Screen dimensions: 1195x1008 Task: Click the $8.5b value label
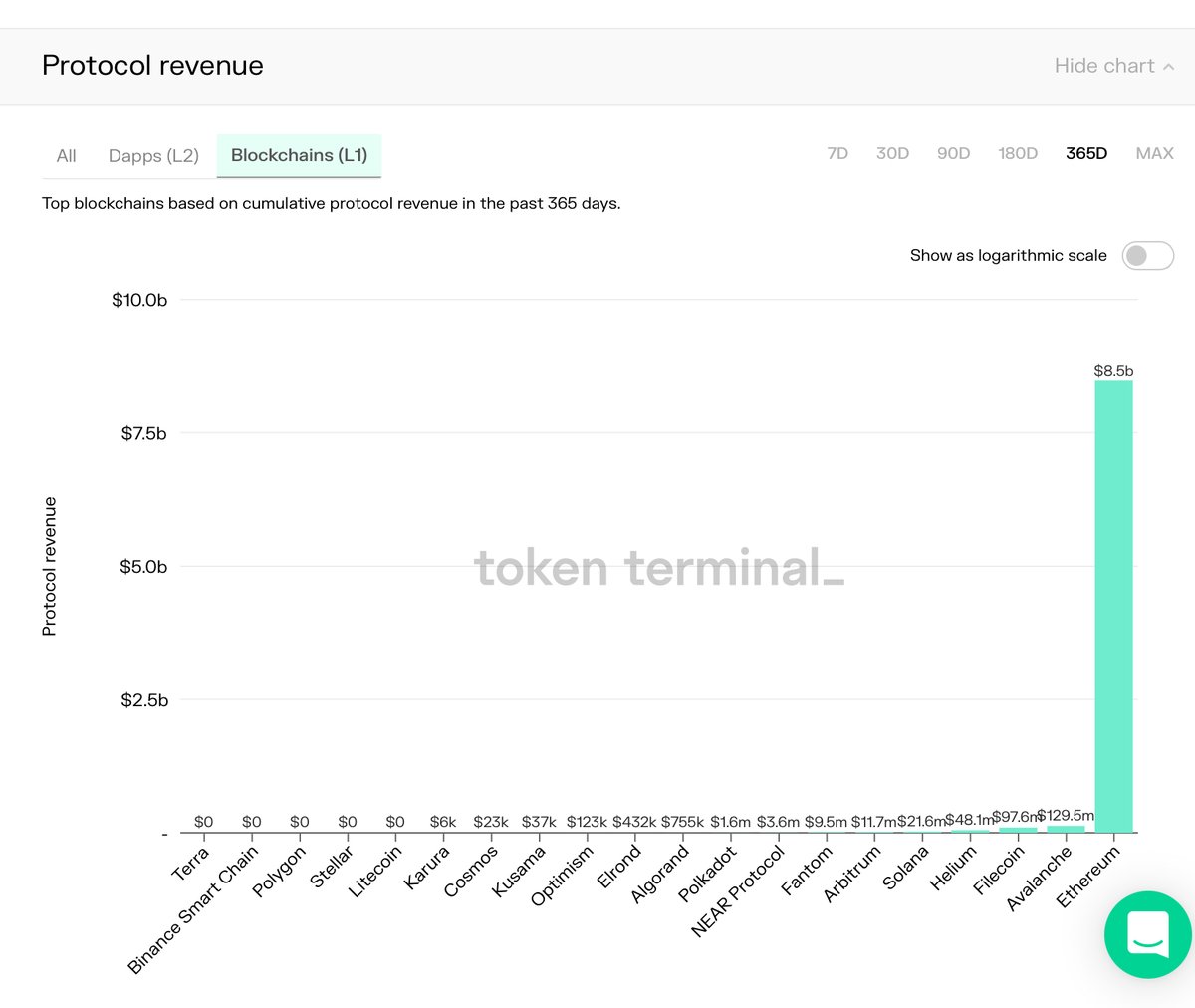(1113, 371)
